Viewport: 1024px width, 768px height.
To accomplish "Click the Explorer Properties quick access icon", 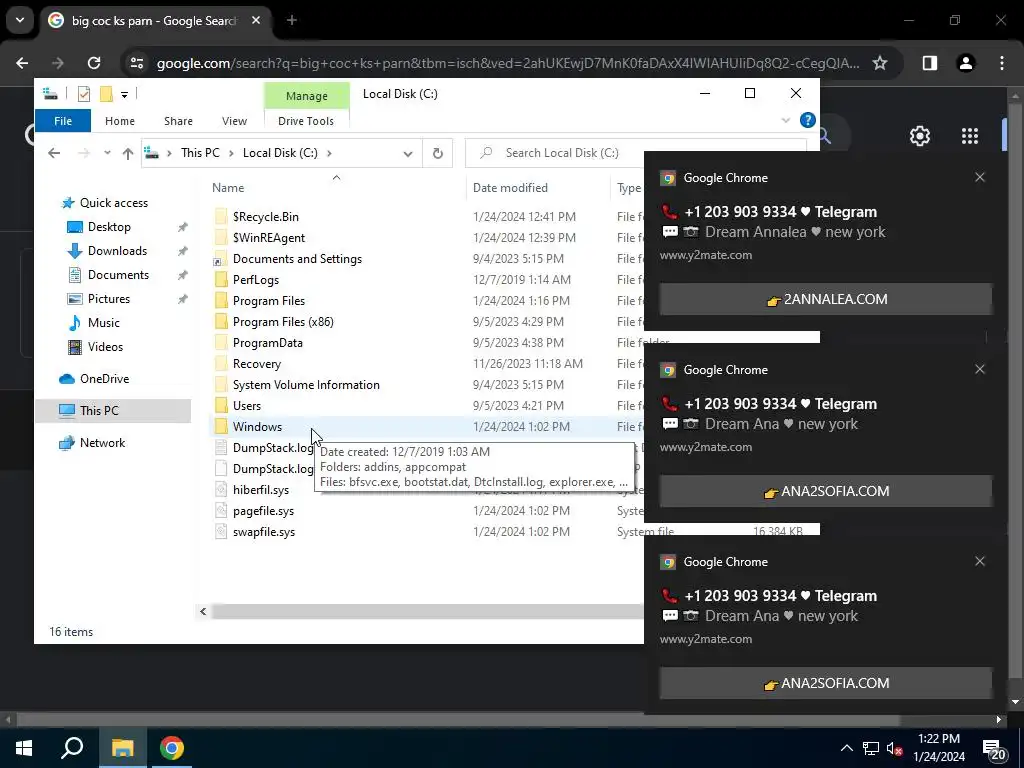I will pos(84,94).
